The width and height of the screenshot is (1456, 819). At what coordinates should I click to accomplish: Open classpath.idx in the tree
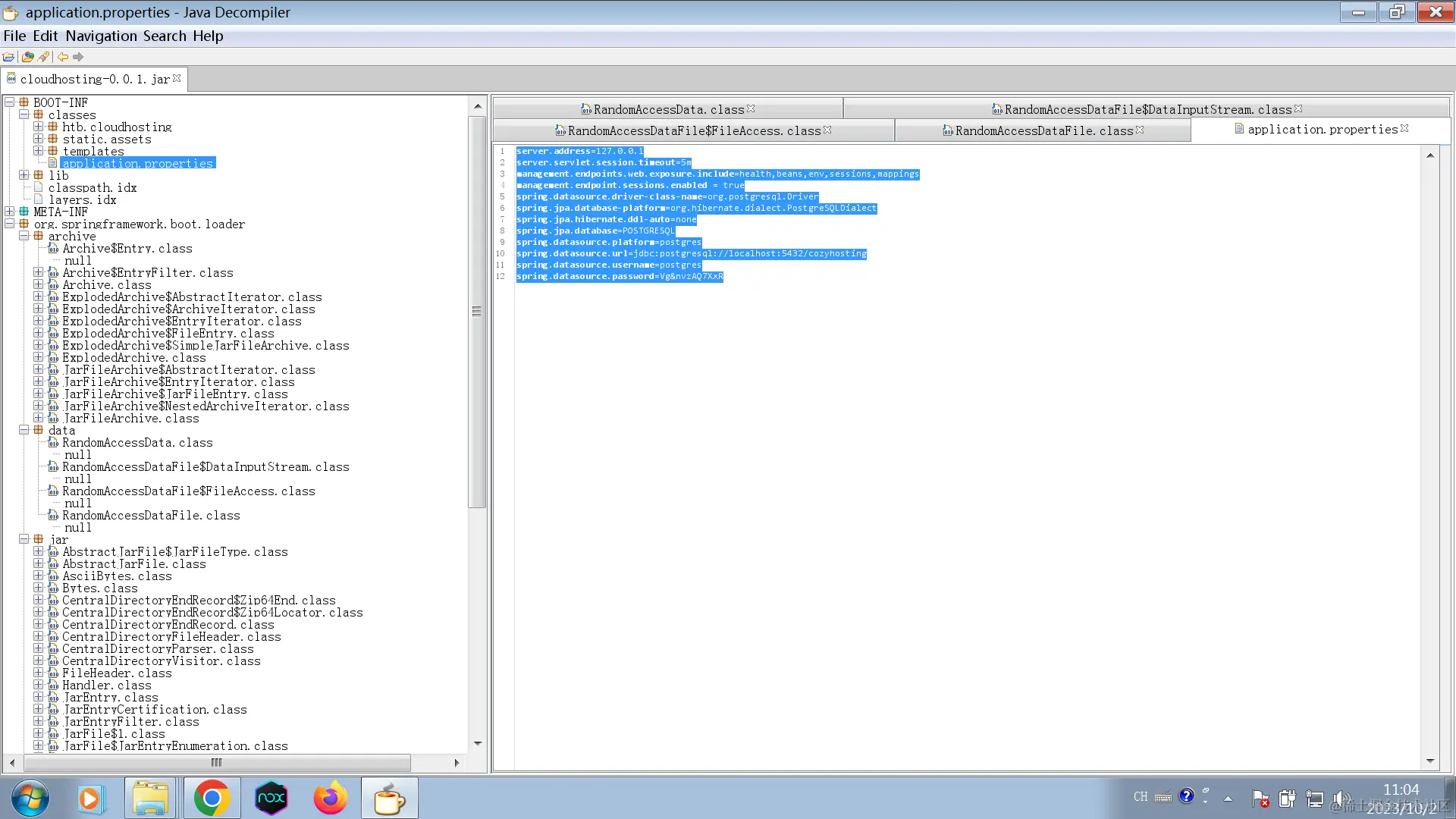tap(93, 187)
